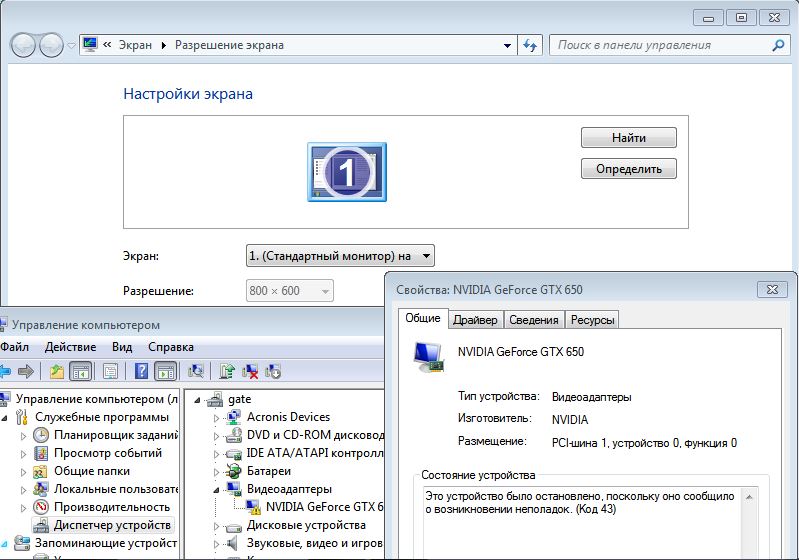Toggle the console tree show/hide toolbar icon
Screen dimensions: 799x560
pos(81,371)
